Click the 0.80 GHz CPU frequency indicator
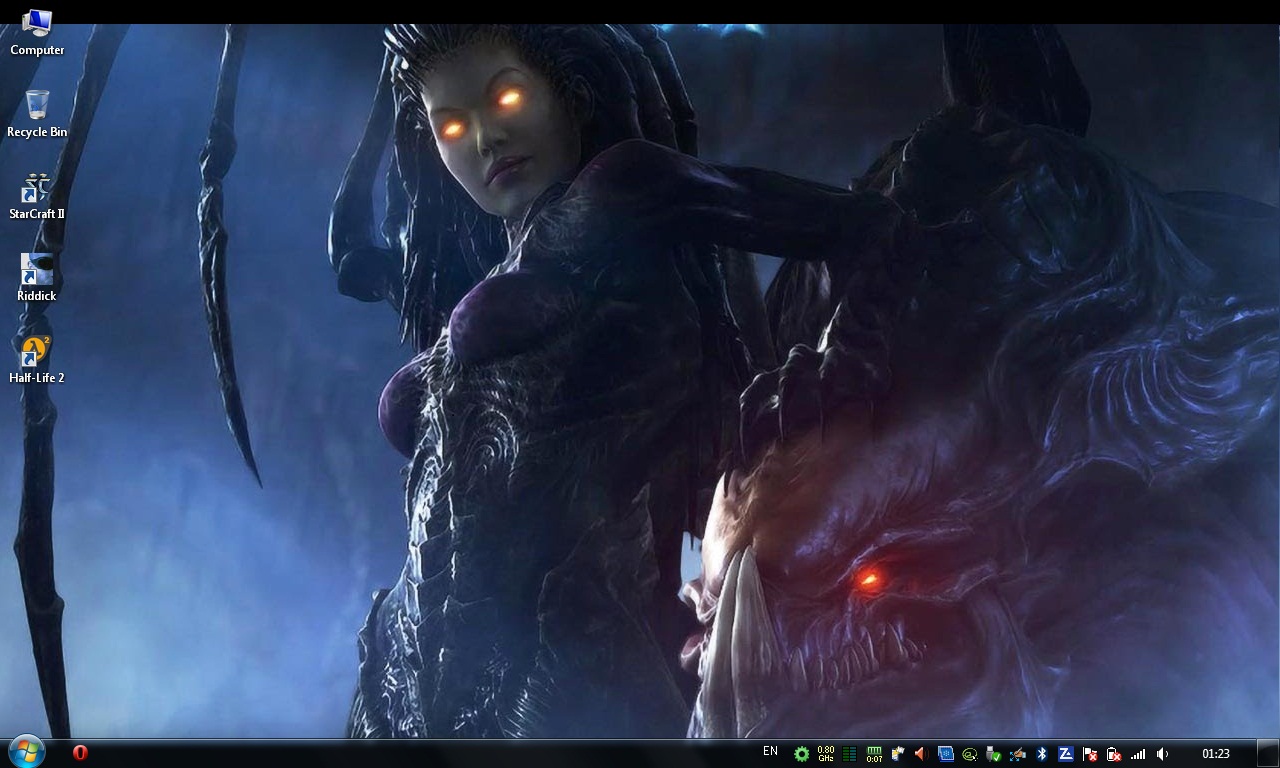The height and width of the screenshot is (768, 1280). pos(826,754)
